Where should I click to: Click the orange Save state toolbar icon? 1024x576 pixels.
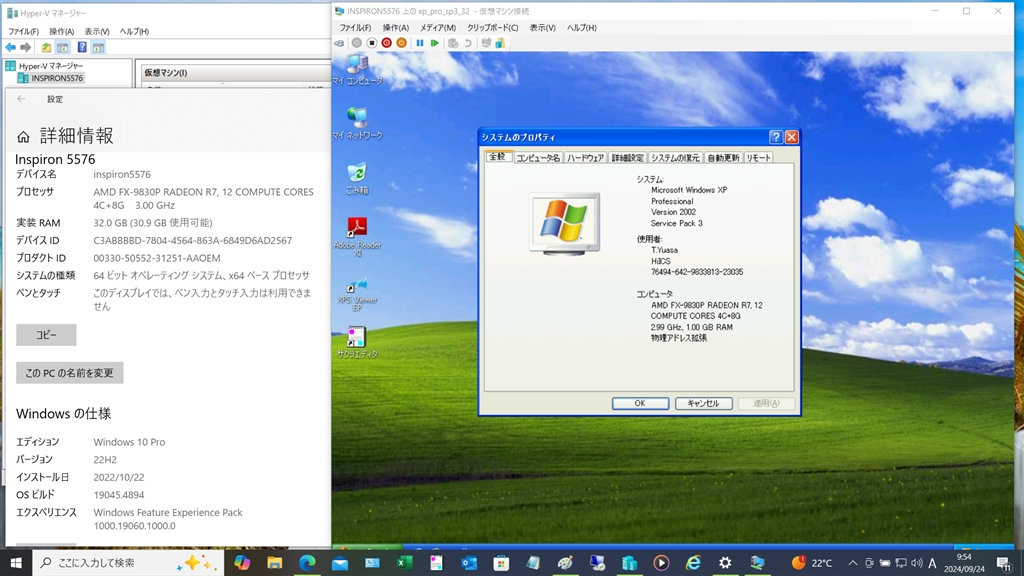click(x=401, y=43)
